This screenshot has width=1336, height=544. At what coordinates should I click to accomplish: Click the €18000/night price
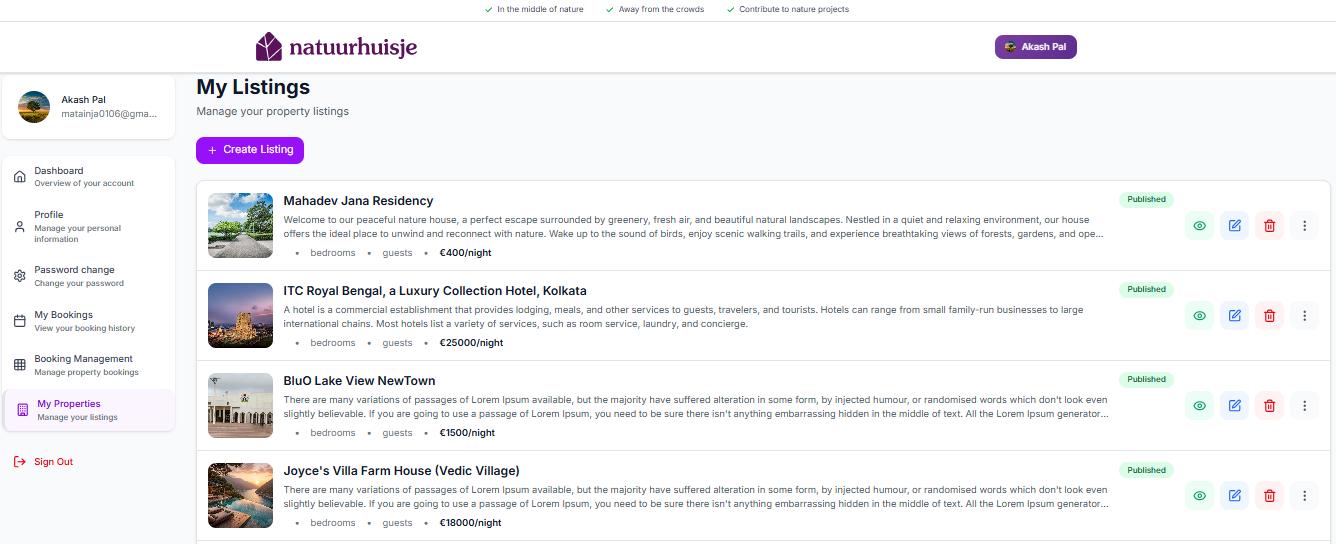tap(470, 523)
